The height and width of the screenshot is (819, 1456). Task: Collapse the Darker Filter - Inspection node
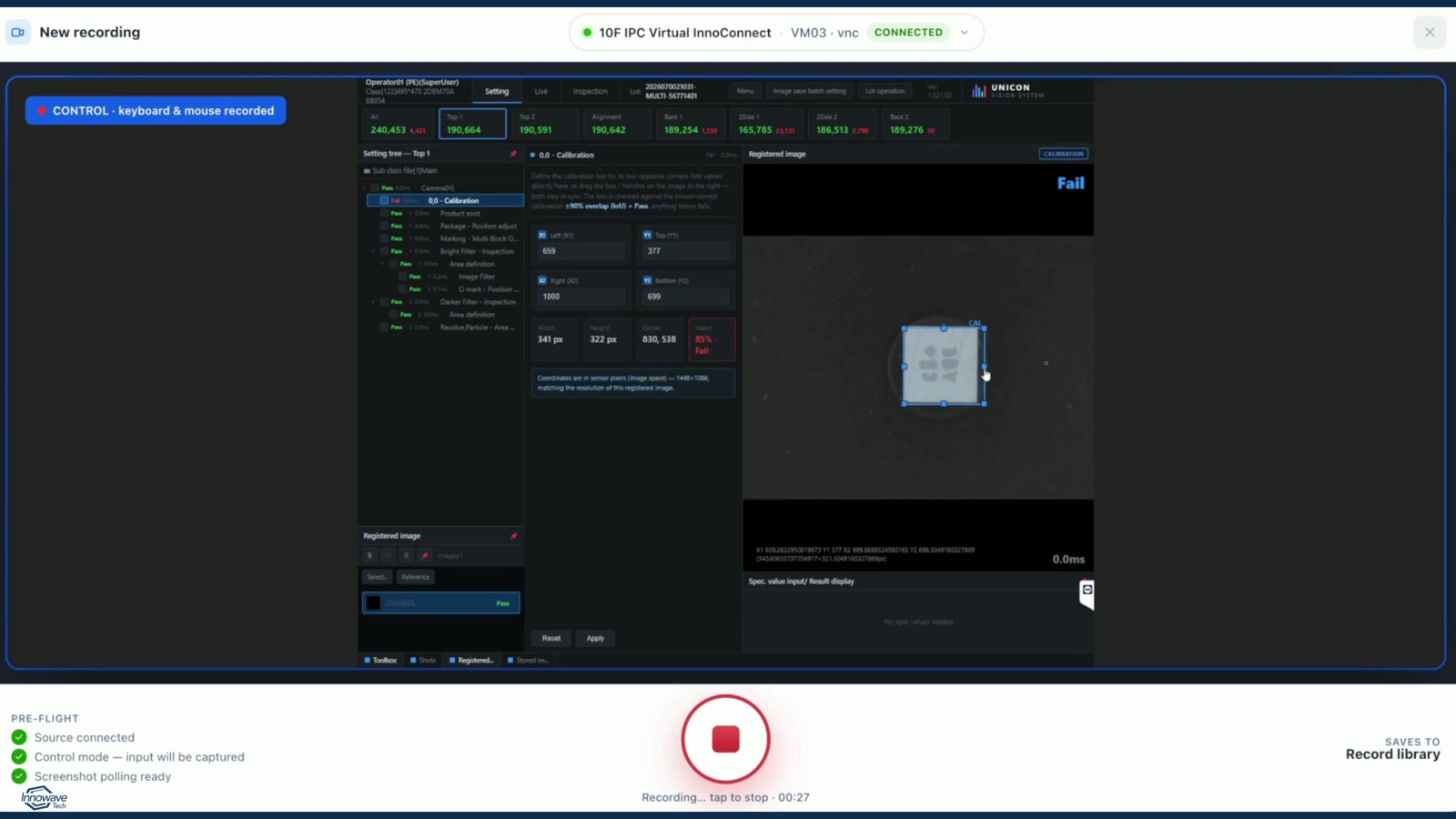(373, 302)
